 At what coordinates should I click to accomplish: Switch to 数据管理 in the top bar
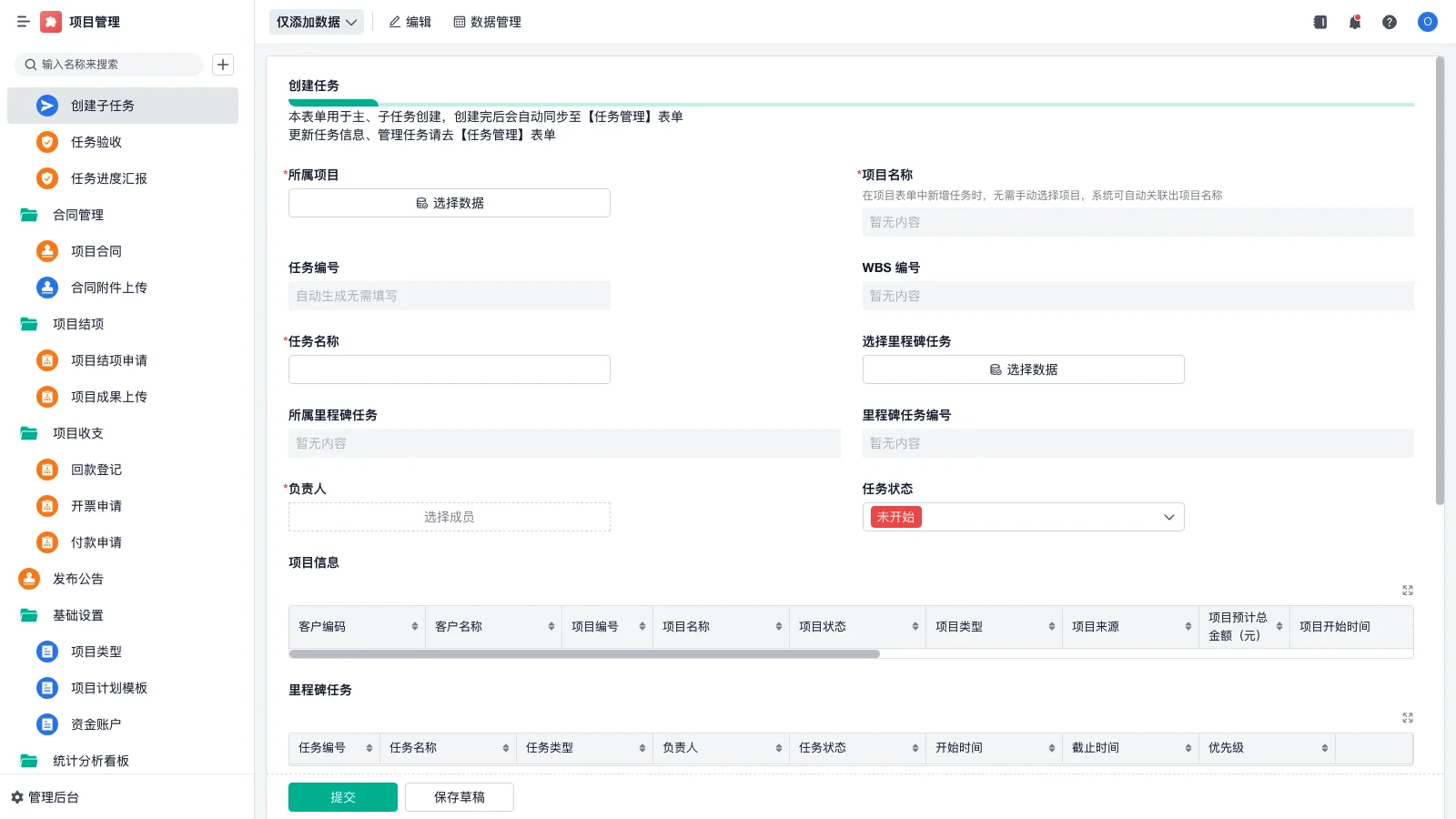(488, 22)
